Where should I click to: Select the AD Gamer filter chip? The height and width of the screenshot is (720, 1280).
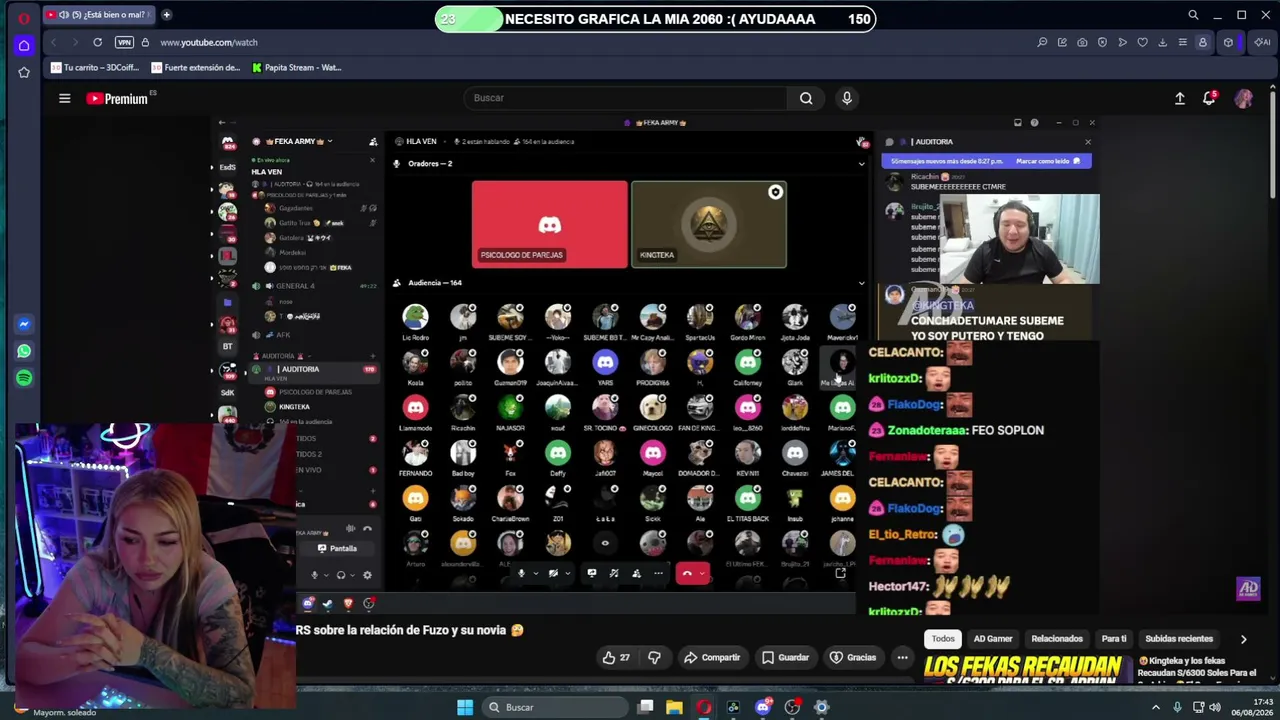tap(993, 639)
